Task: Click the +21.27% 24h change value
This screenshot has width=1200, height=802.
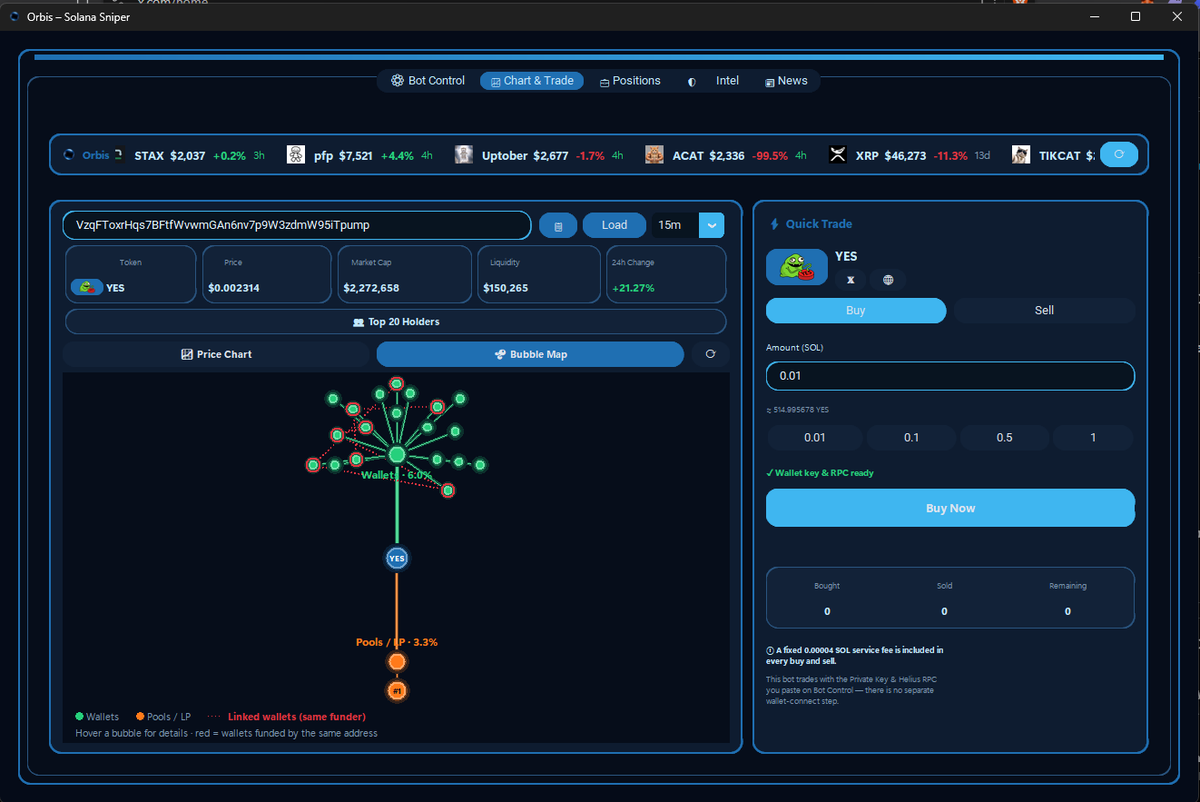Action: pos(633,288)
